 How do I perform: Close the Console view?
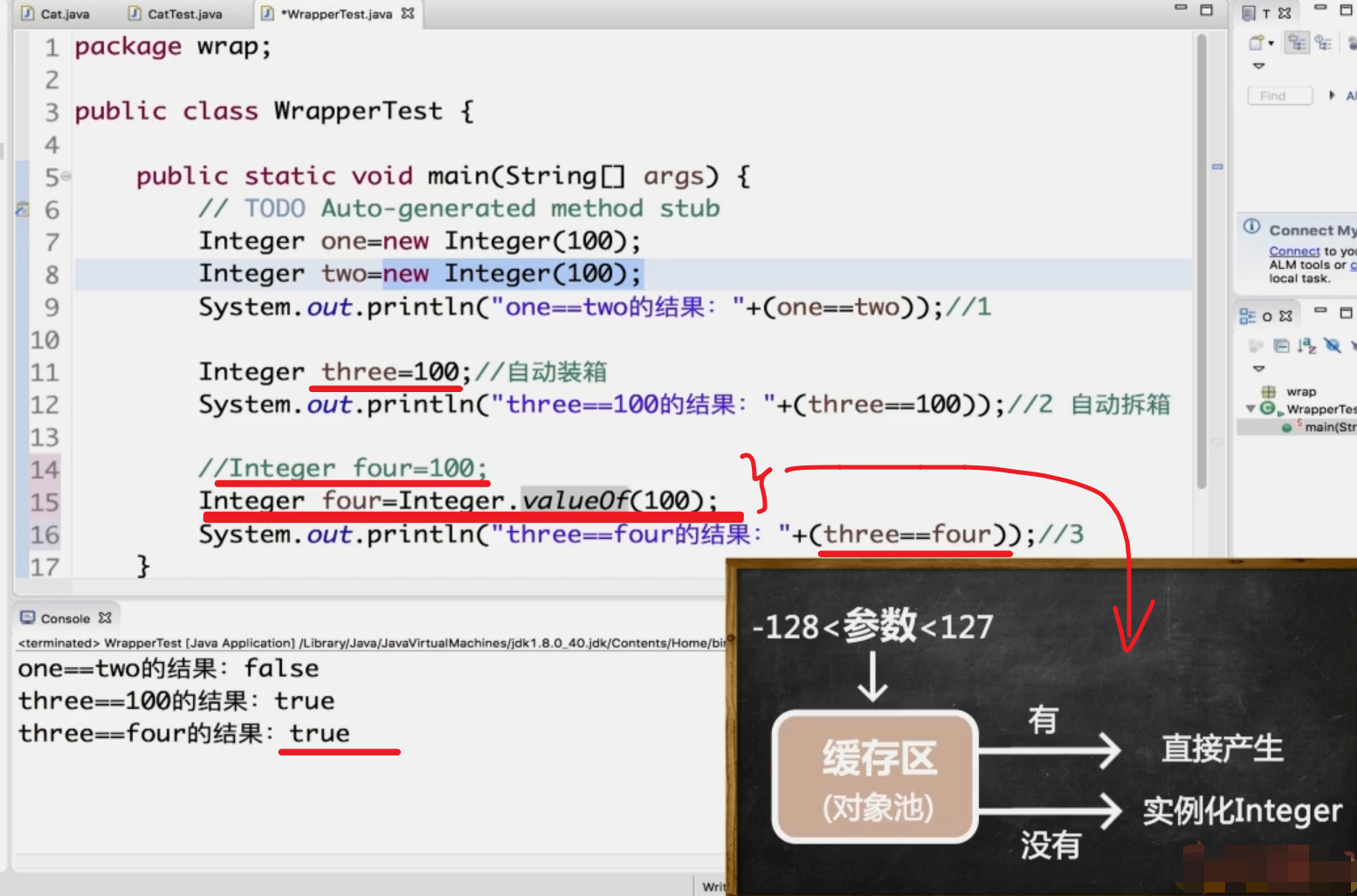coord(105,617)
